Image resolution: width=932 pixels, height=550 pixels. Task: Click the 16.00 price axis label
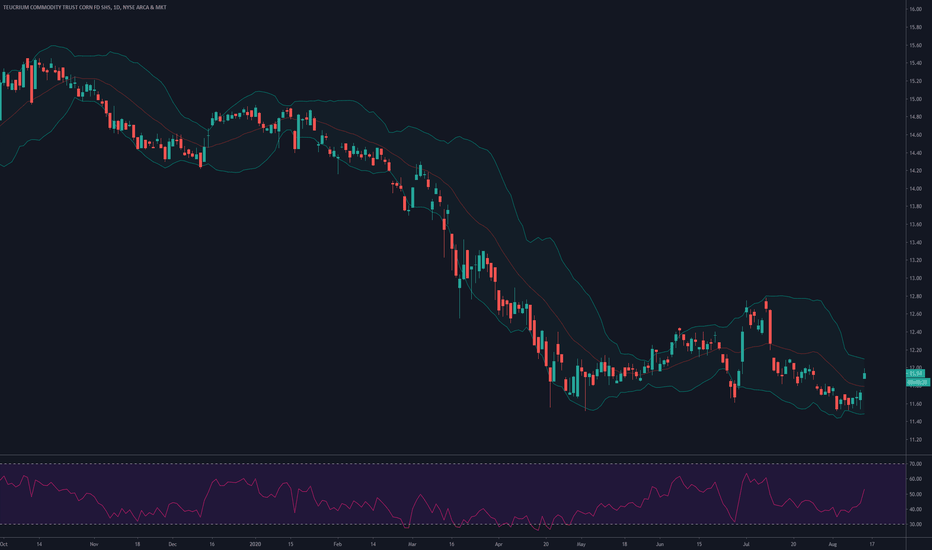(x=915, y=9)
